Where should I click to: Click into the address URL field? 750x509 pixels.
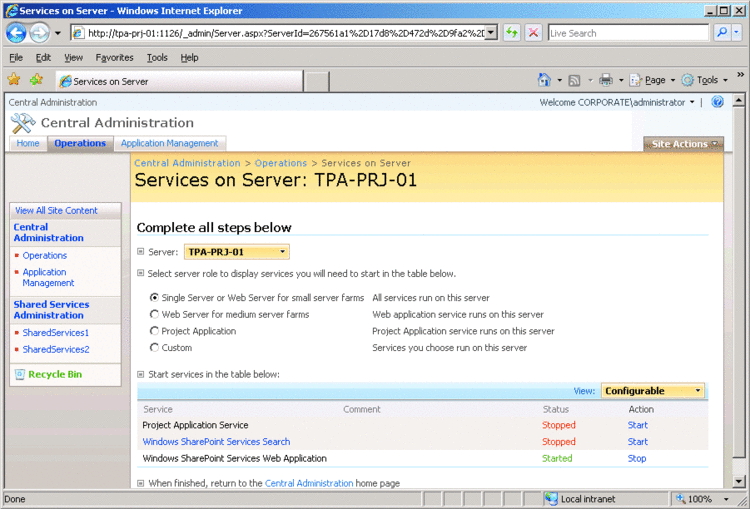pos(286,33)
